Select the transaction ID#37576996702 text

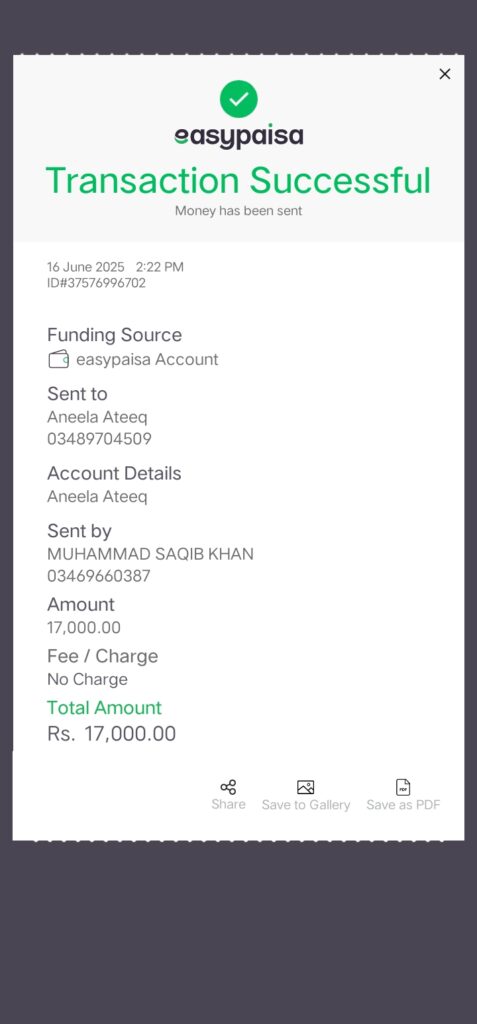96,283
